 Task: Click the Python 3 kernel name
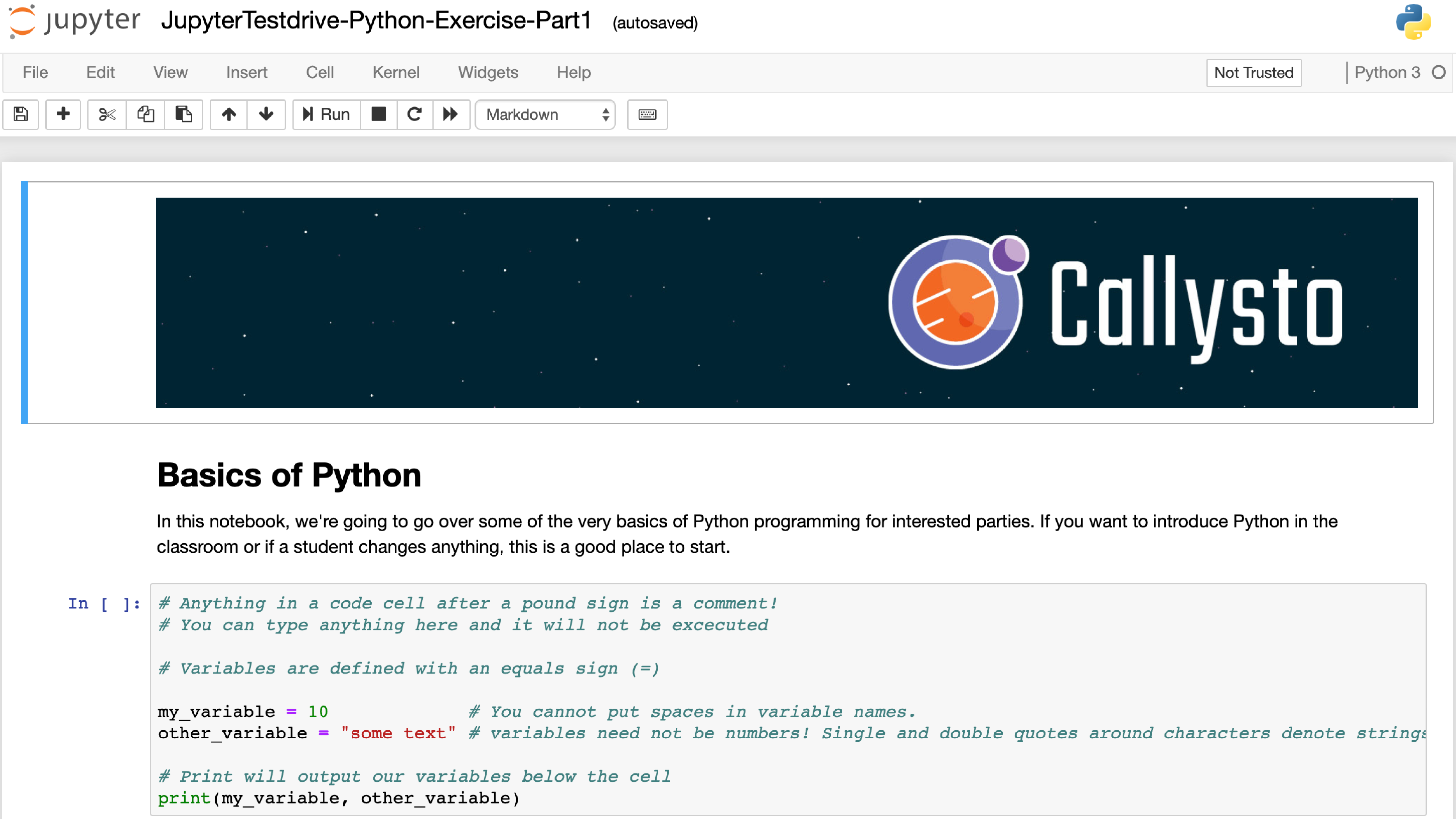tap(1387, 73)
